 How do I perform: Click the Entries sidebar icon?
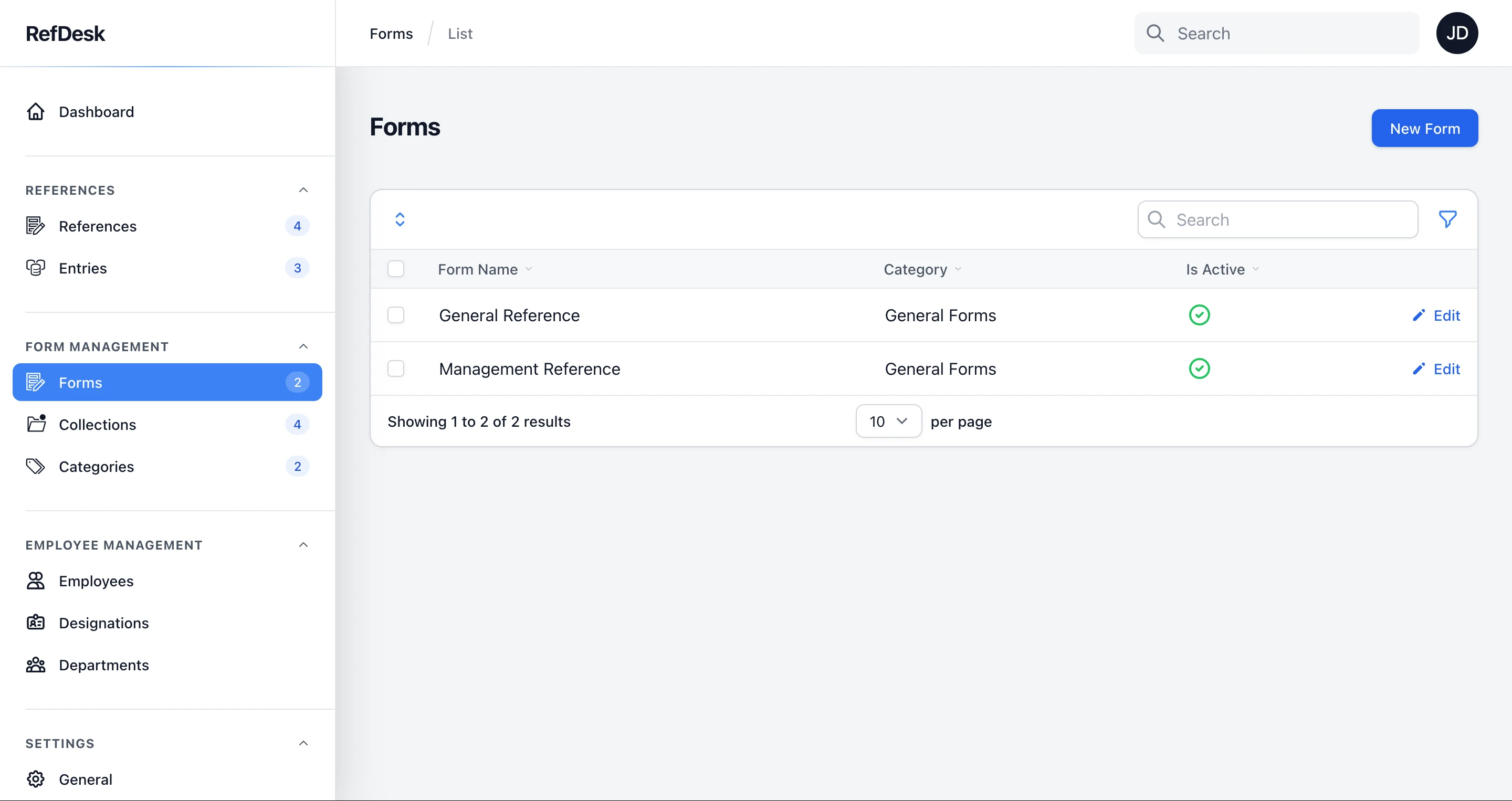click(36, 268)
